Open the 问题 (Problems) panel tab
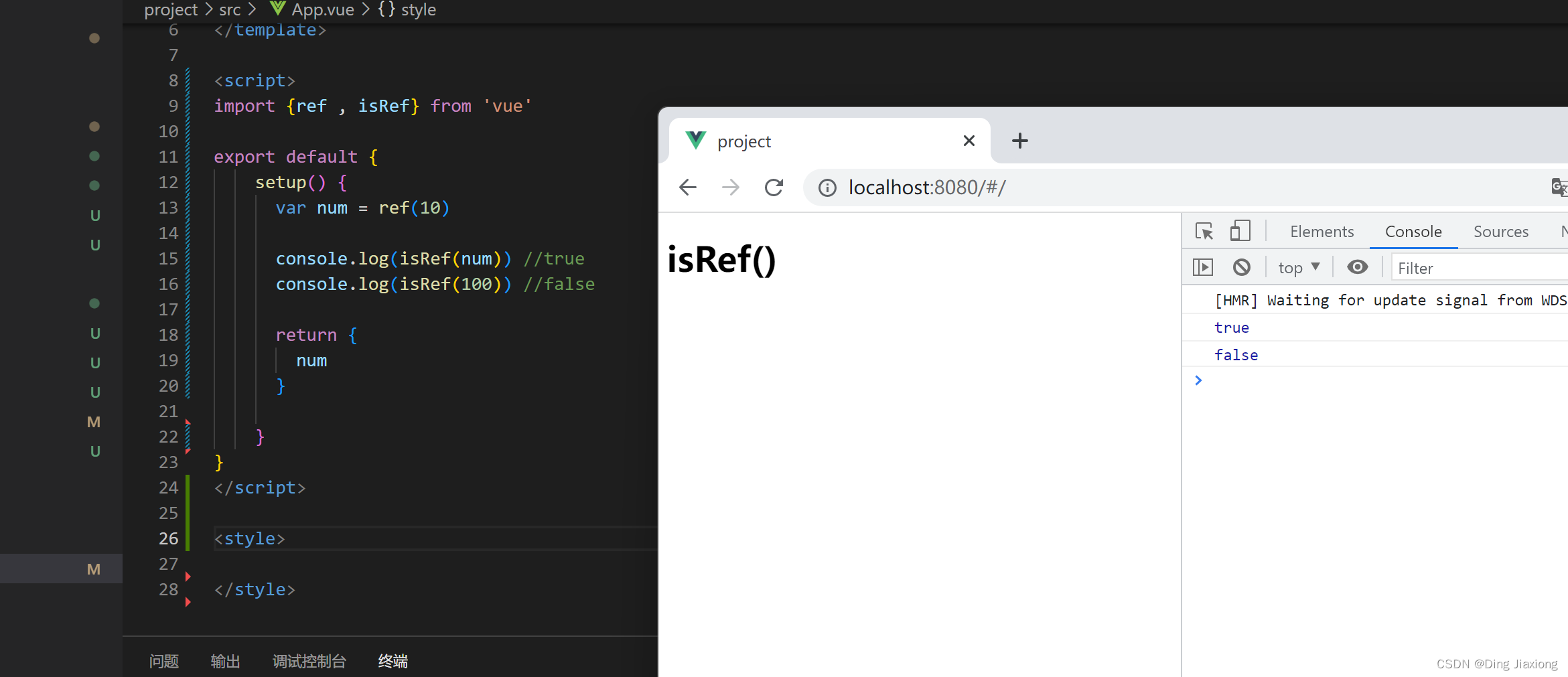This screenshot has width=1568, height=677. pyautogui.click(x=164, y=662)
